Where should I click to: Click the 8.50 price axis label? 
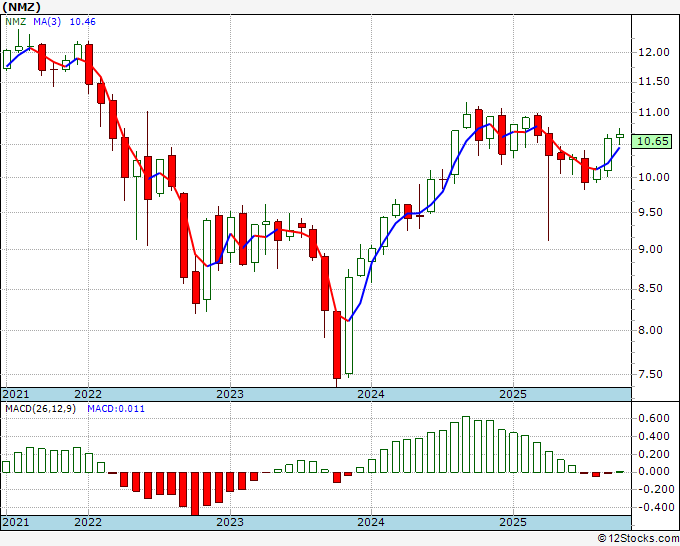pyautogui.click(x=650, y=288)
